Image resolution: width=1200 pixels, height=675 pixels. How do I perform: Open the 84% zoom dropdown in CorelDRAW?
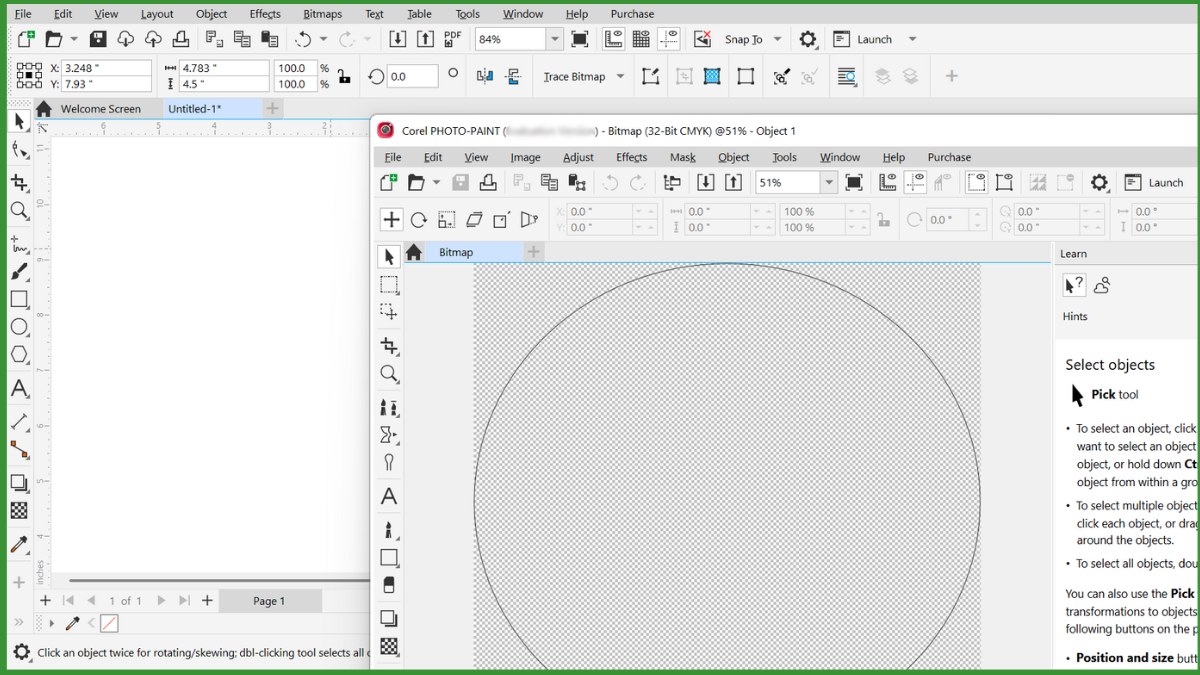[x=554, y=39]
